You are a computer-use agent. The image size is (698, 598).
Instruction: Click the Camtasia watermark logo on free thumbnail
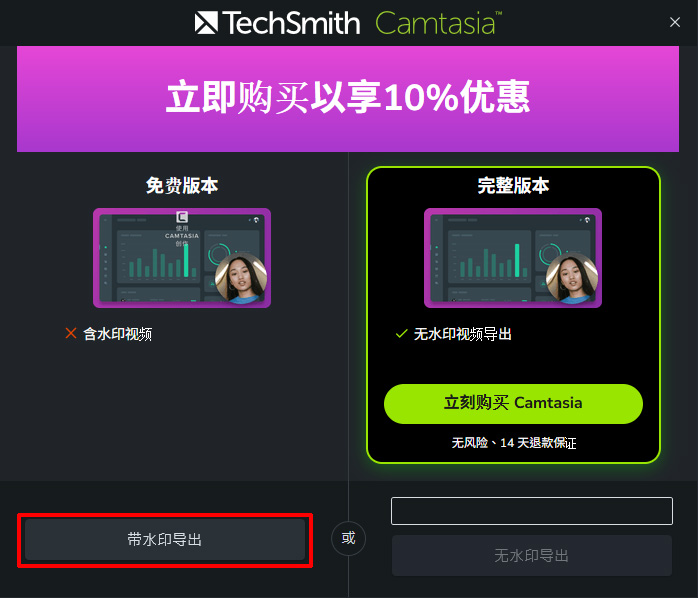[x=182, y=217]
